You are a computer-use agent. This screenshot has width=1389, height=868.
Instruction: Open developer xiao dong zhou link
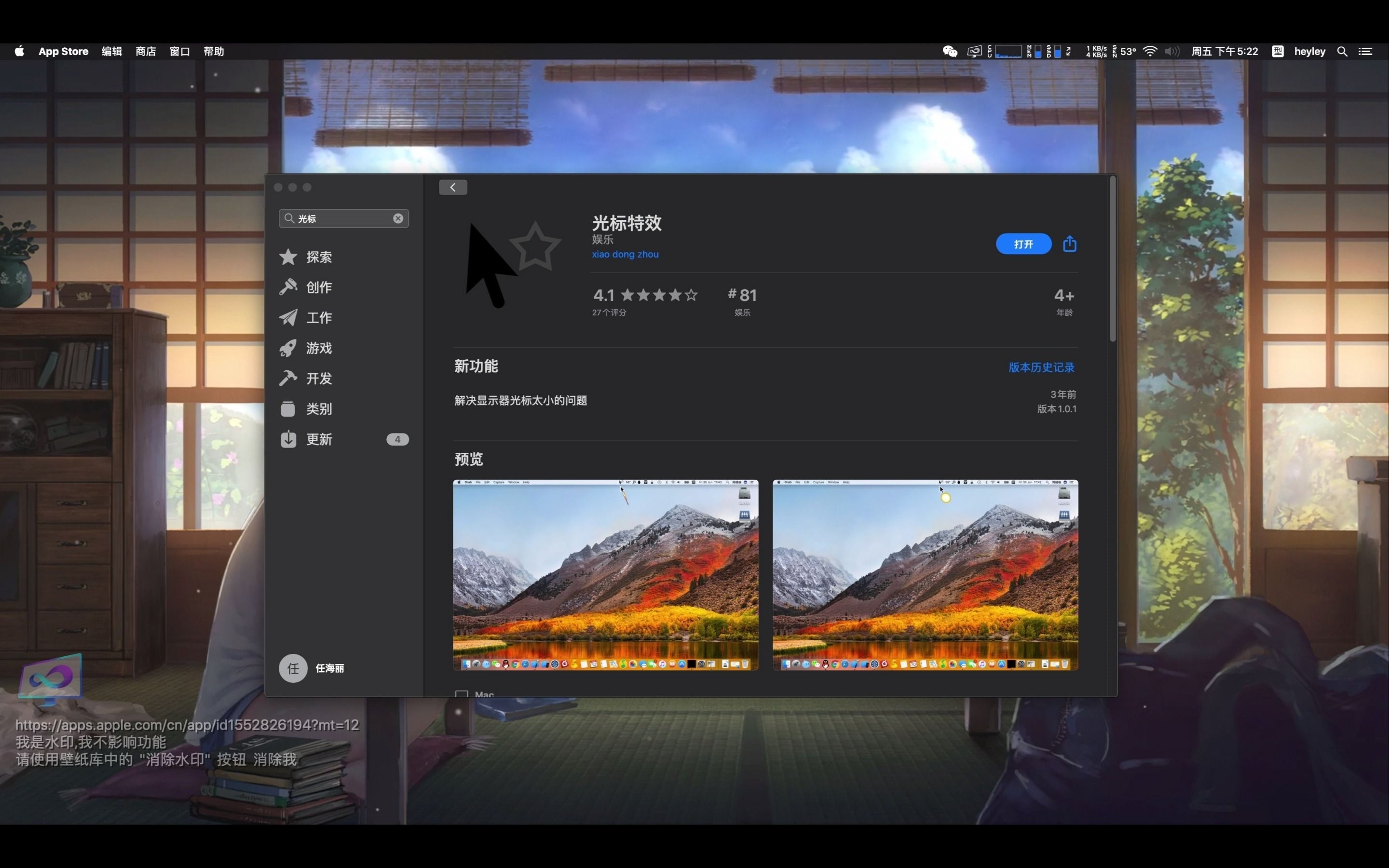point(625,254)
